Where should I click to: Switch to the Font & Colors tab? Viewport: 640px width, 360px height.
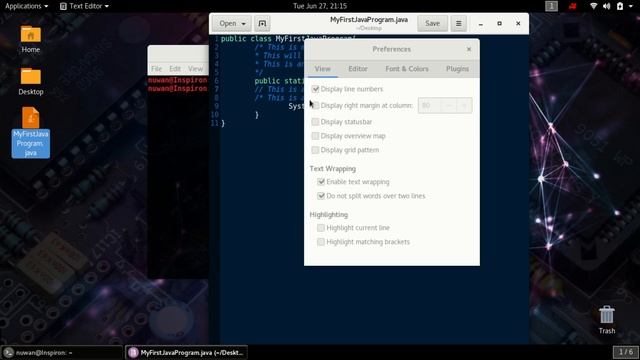coord(407,69)
